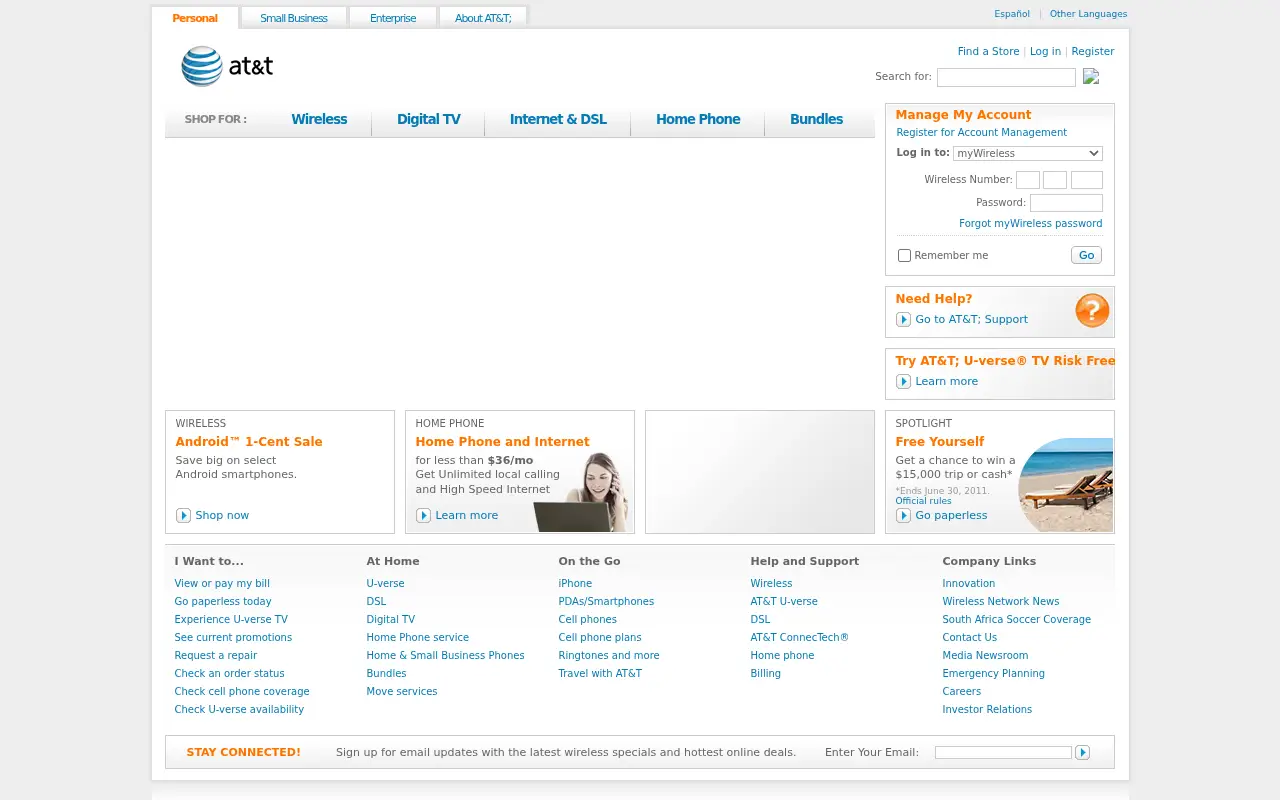Screen dimensions: 1280x800
Task: Open Investor Relations link
Action: (987, 710)
